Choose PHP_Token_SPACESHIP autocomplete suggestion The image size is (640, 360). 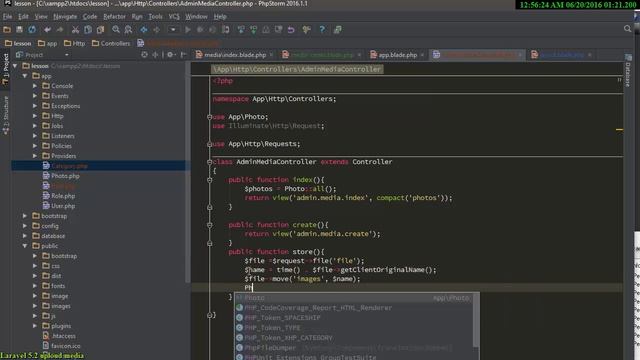tap(353, 318)
